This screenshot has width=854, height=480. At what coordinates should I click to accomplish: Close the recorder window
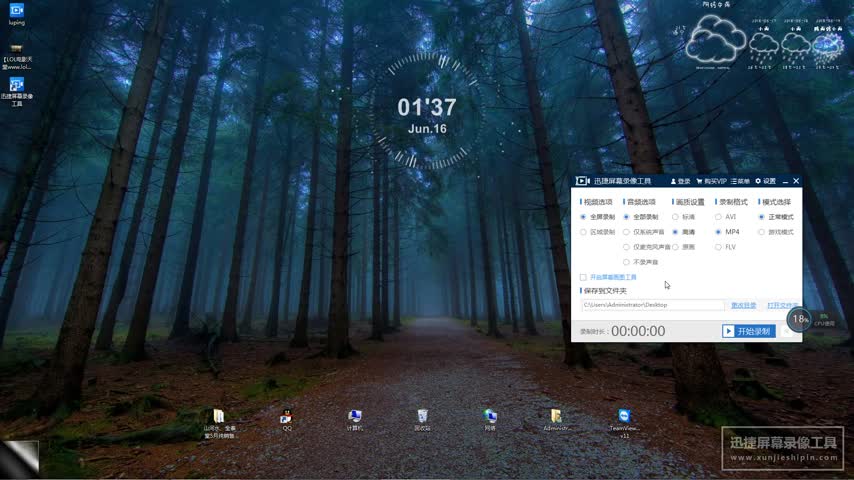796,181
